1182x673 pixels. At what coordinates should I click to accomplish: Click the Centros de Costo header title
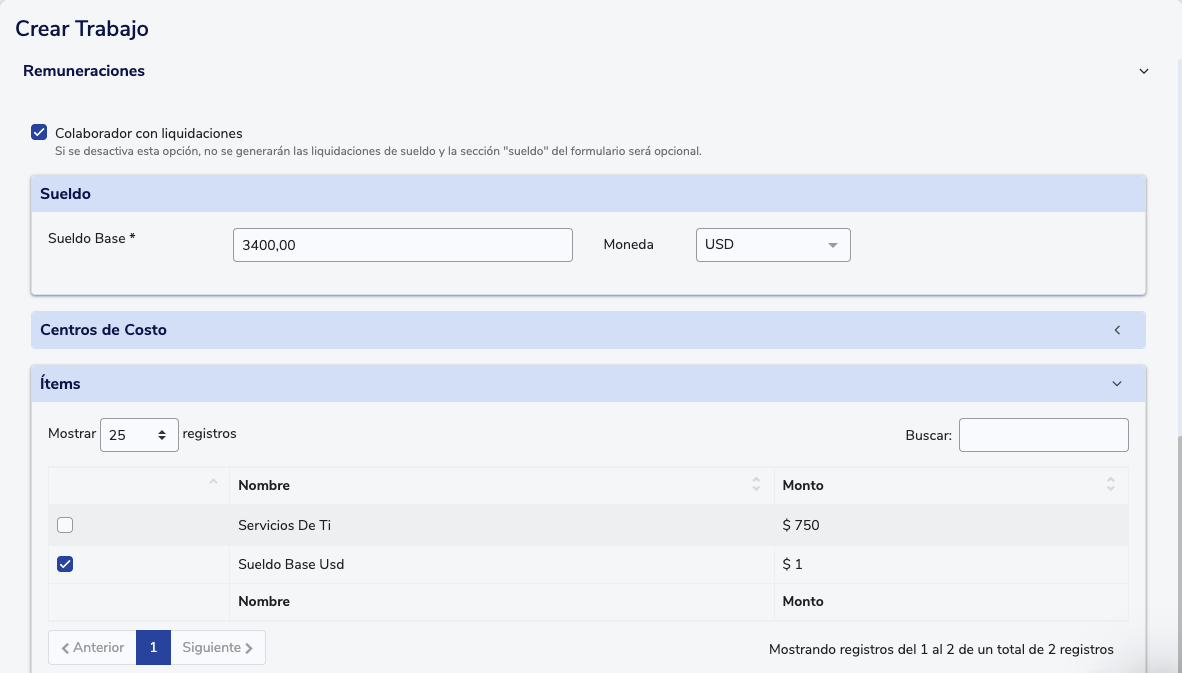103,330
